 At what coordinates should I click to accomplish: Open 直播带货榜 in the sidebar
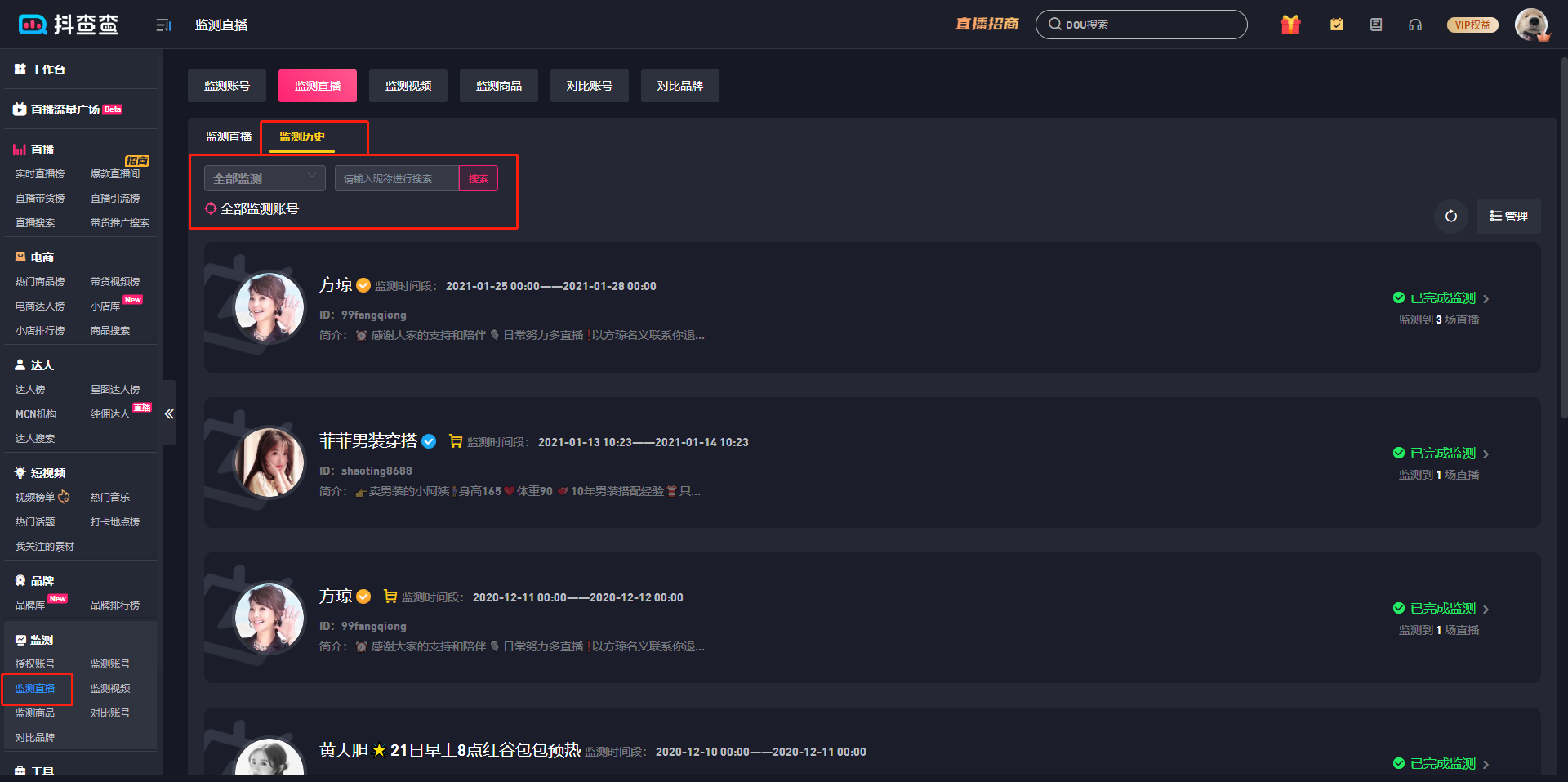(x=40, y=199)
